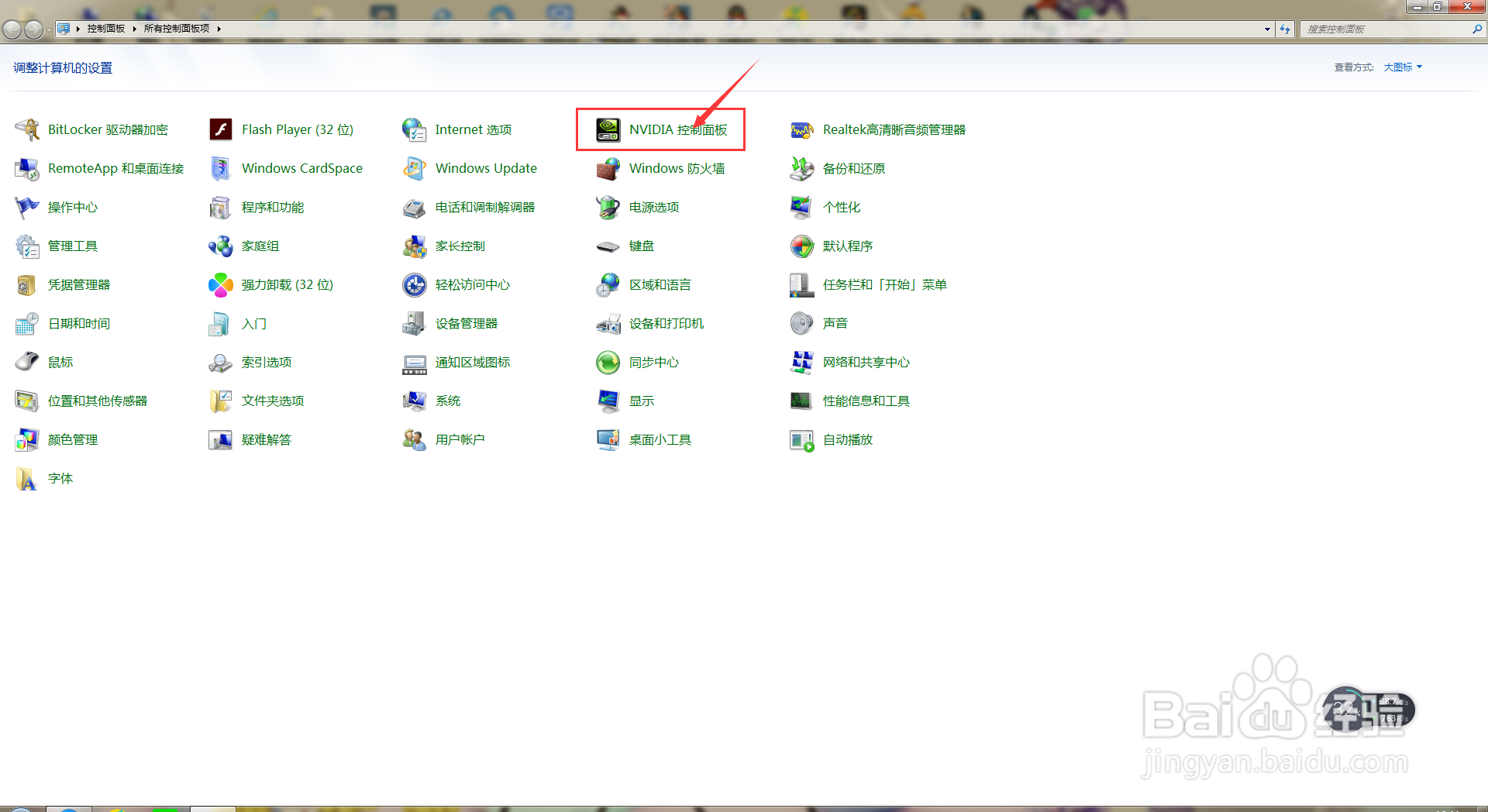The image size is (1488, 812).
Task: Click the 所有控制面板项 breadcrumb segment
Action: (177, 29)
